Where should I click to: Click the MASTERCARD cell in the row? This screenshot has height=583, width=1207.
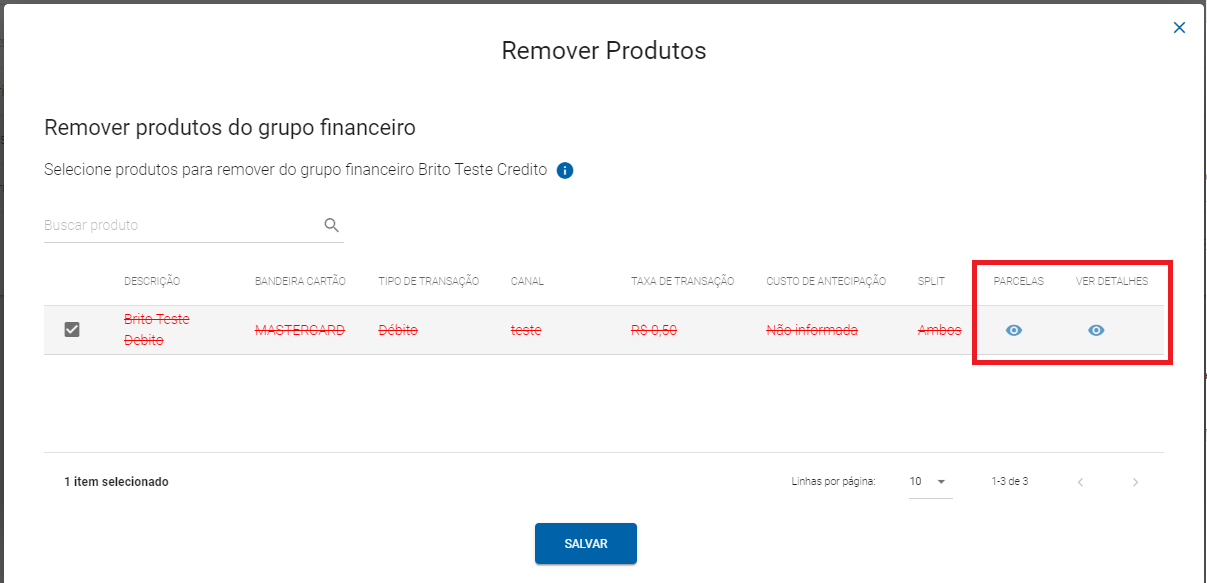tap(299, 330)
